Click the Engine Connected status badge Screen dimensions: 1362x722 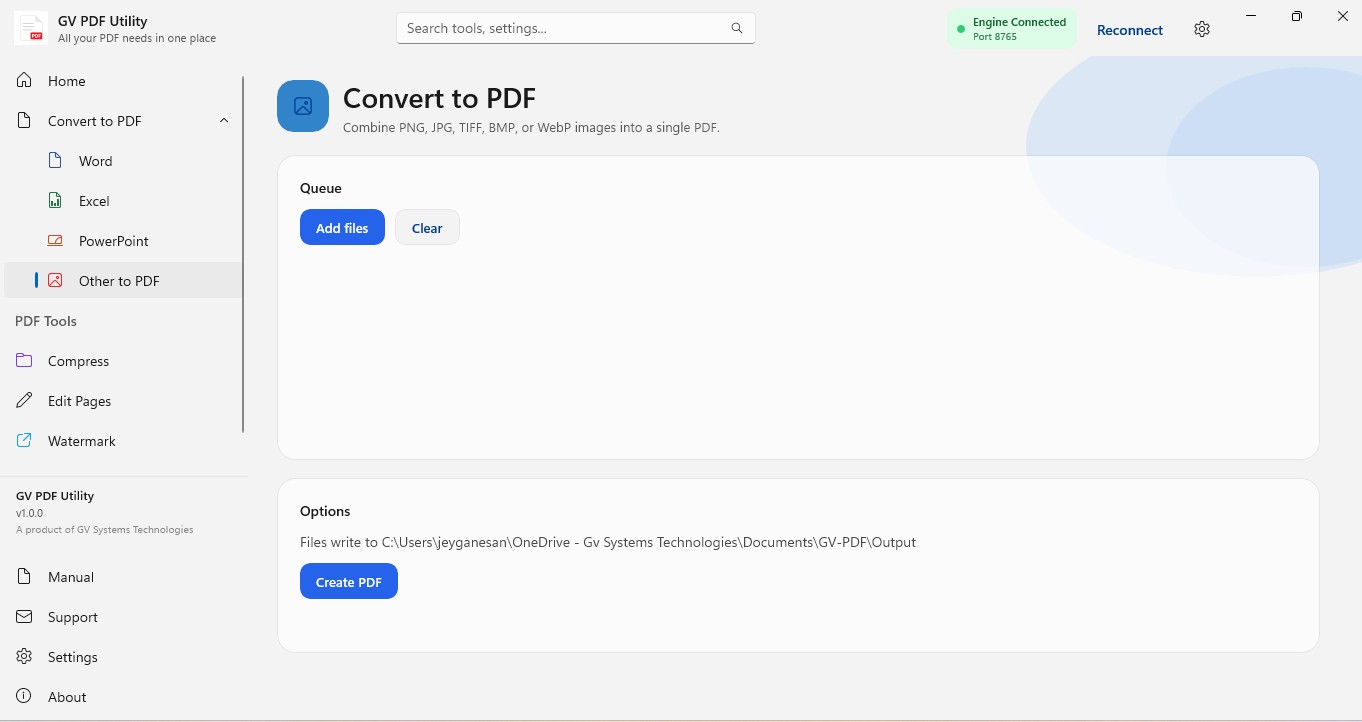[1012, 29]
